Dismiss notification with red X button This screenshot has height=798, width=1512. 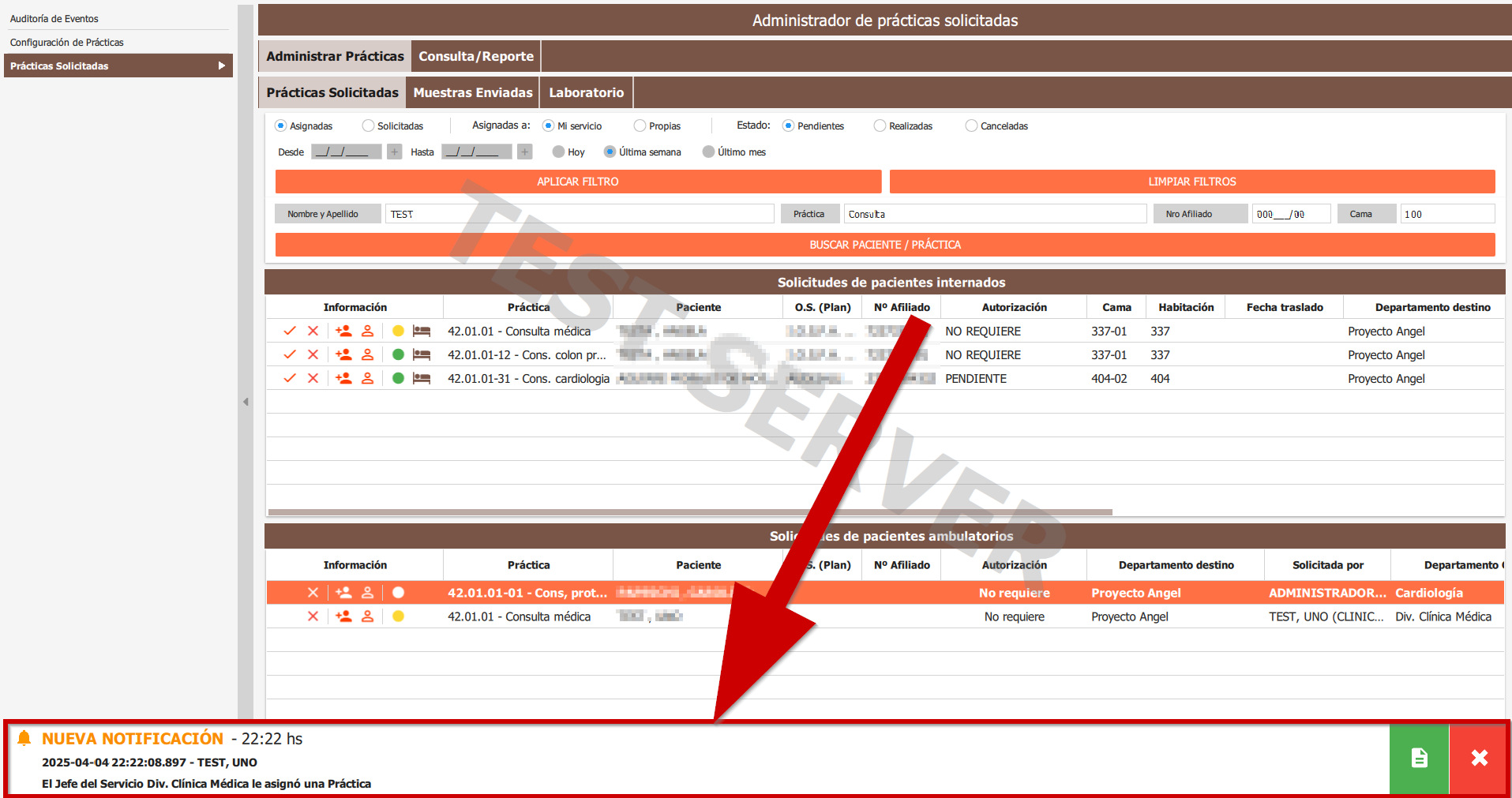1479,758
